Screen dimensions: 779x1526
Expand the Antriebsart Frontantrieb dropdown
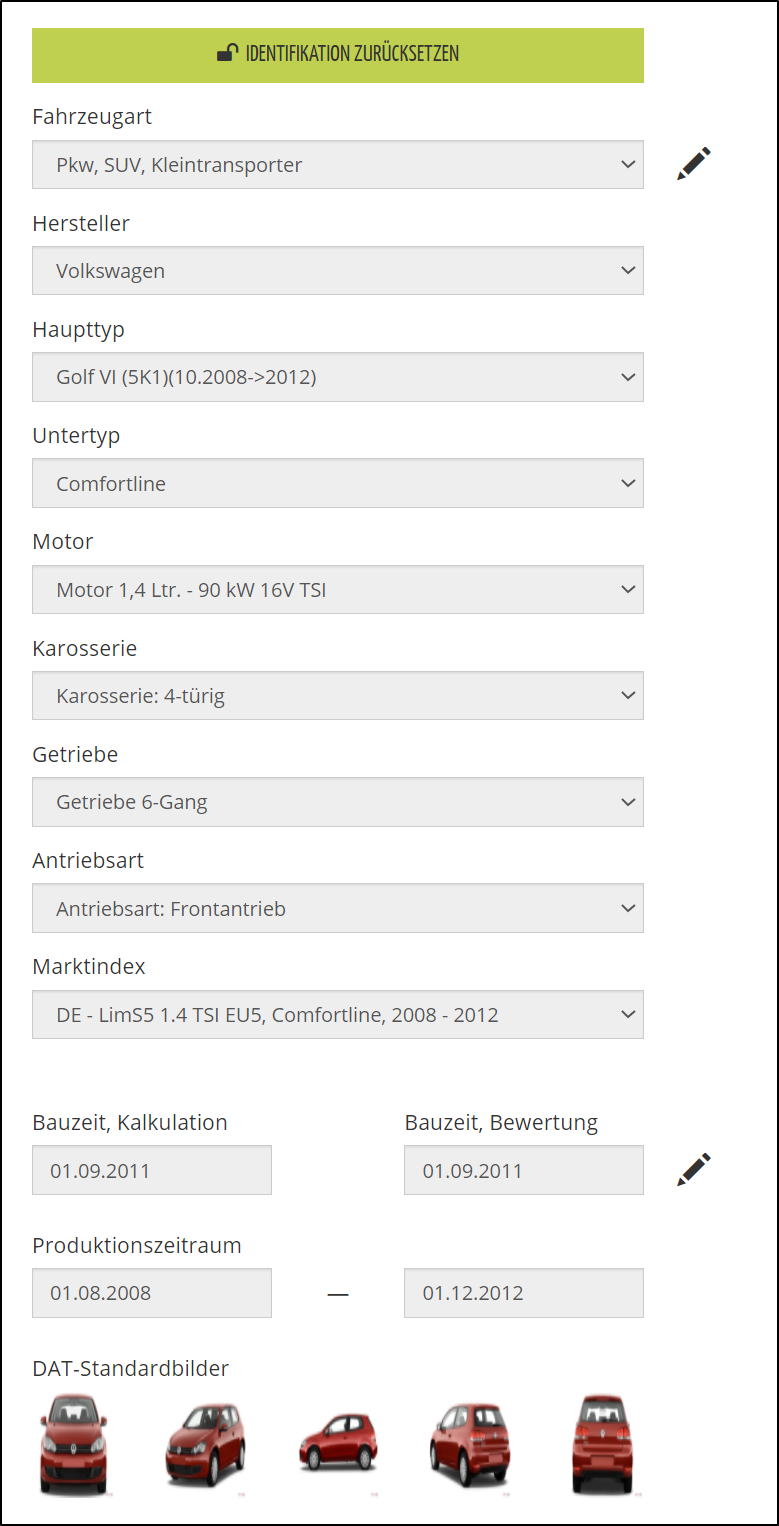[338, 909]
